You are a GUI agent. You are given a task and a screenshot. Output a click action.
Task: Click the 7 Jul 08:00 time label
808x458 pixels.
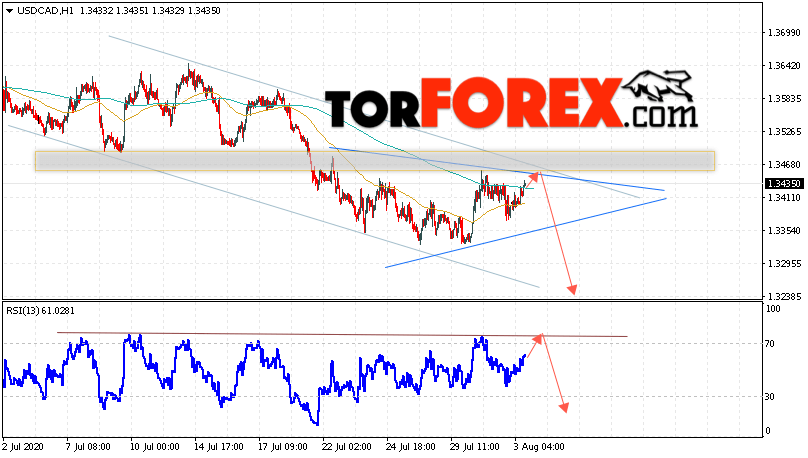pyautogui.click(x=88, y=447)
